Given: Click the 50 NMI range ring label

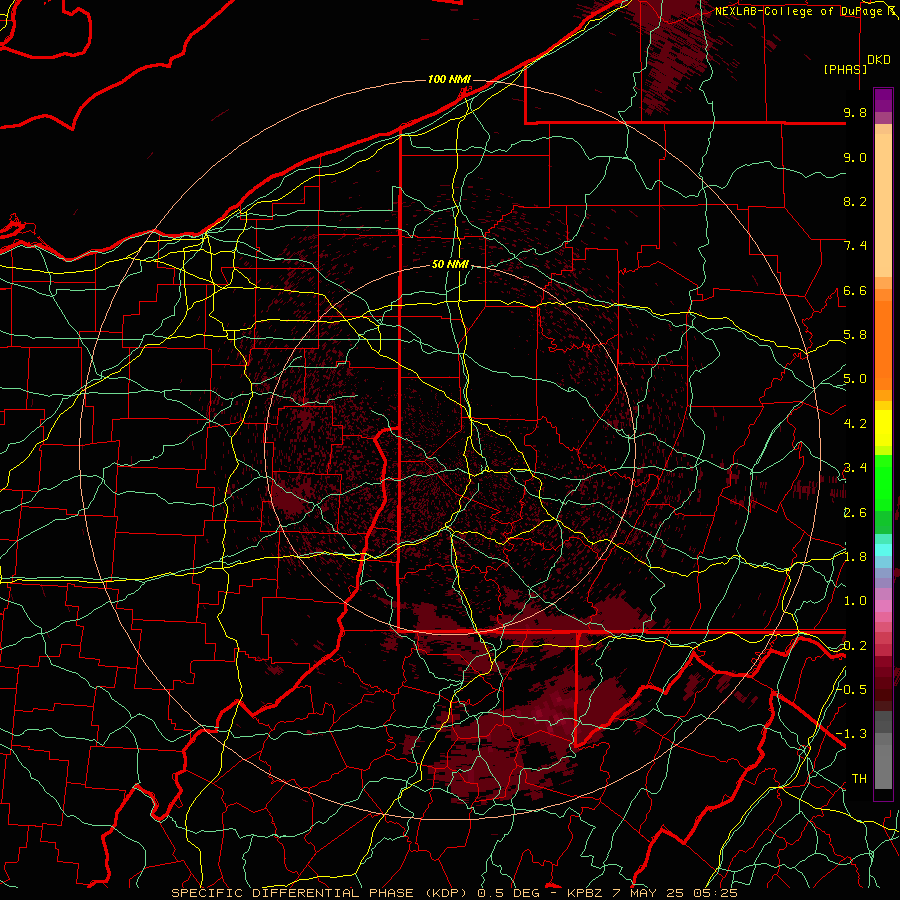Looking at the screenshot, I should click(x=450, y=265).
